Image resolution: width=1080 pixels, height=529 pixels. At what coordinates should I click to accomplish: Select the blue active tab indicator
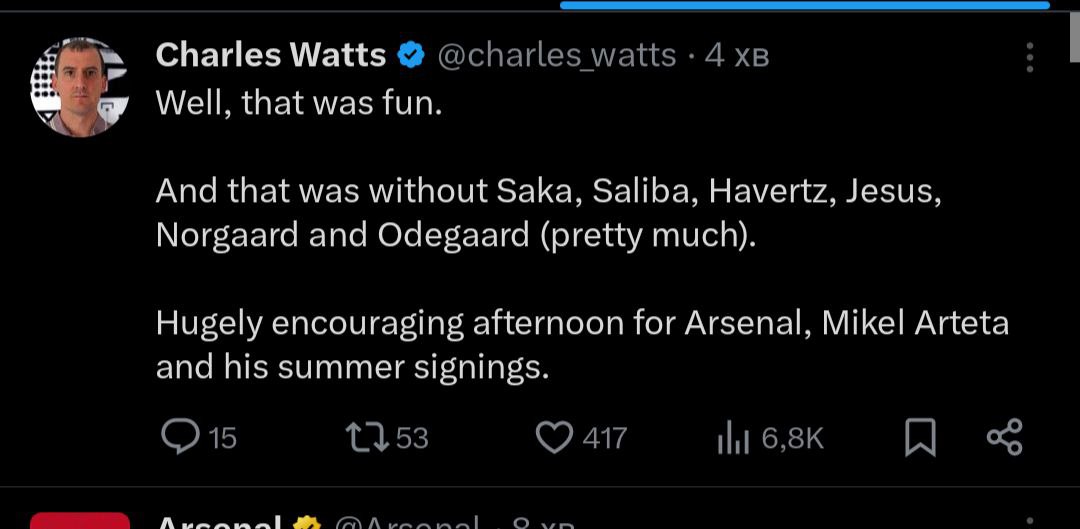pos(804,5)
